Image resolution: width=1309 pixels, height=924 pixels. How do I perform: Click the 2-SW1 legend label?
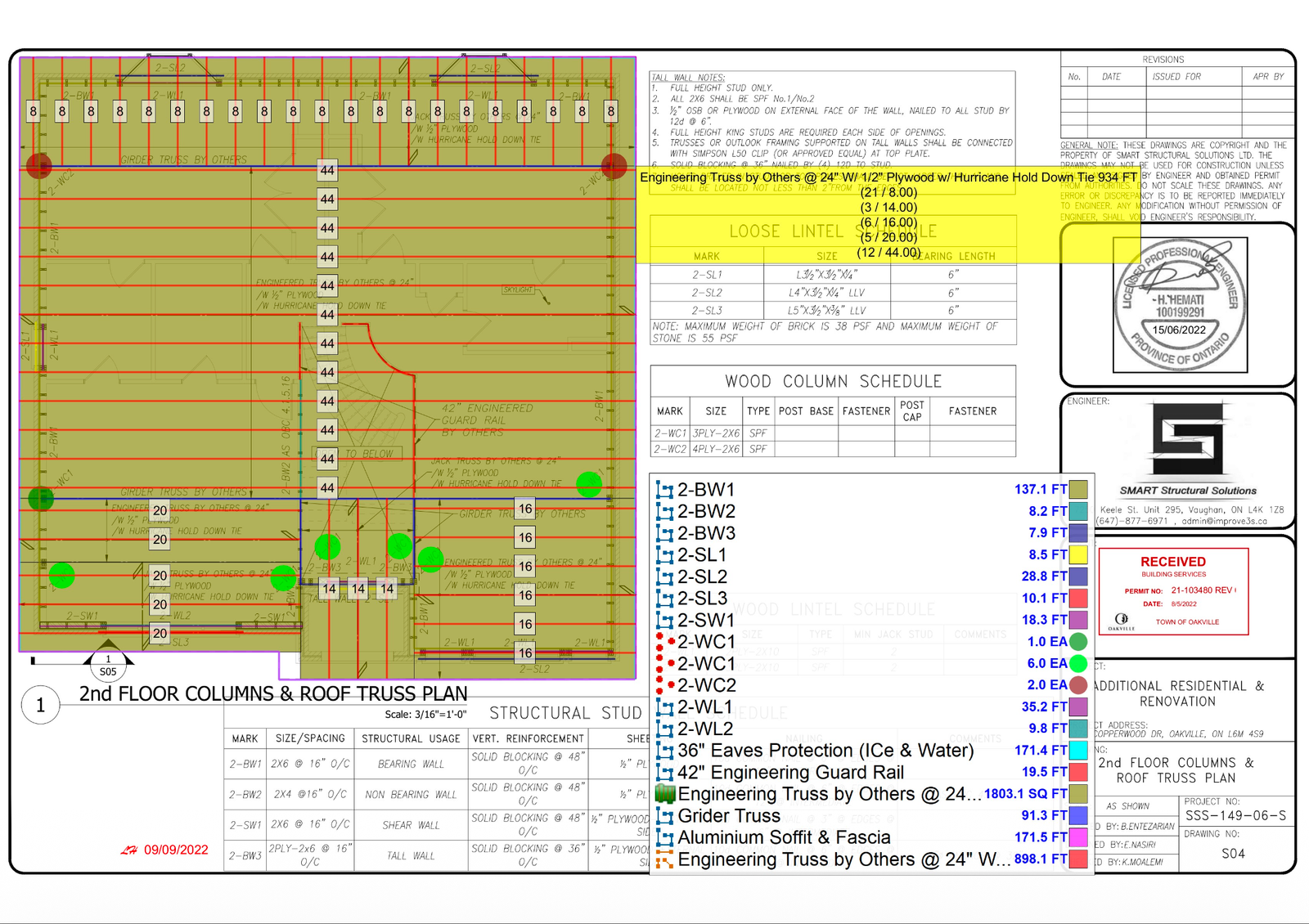click(x=706, y=621)
